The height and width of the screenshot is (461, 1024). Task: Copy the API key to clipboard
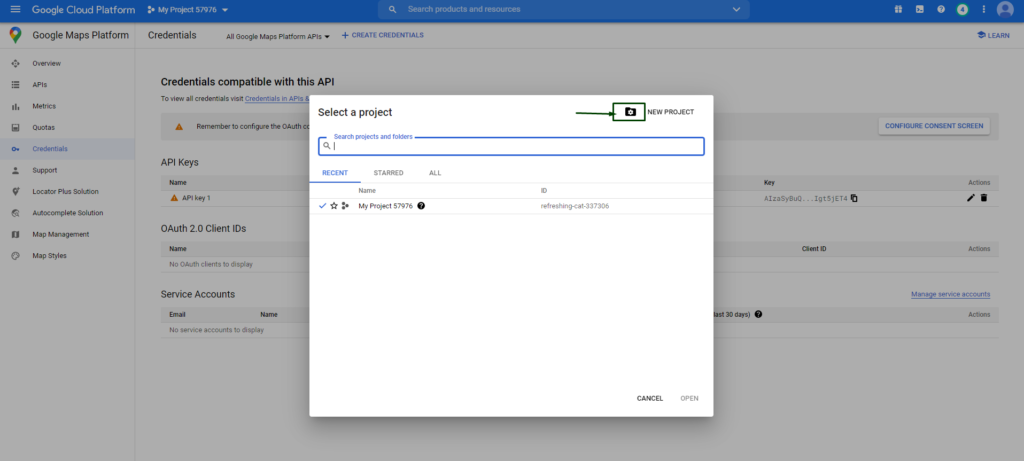tap(854, 198)
